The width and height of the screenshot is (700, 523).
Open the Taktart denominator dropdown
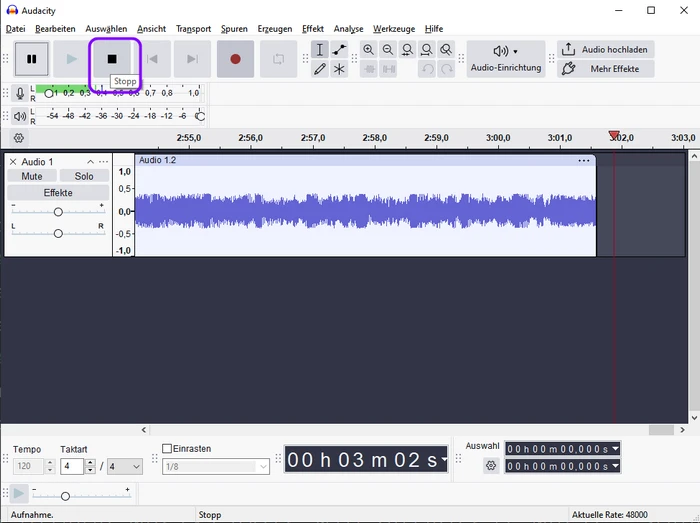[x=125, y=466]
